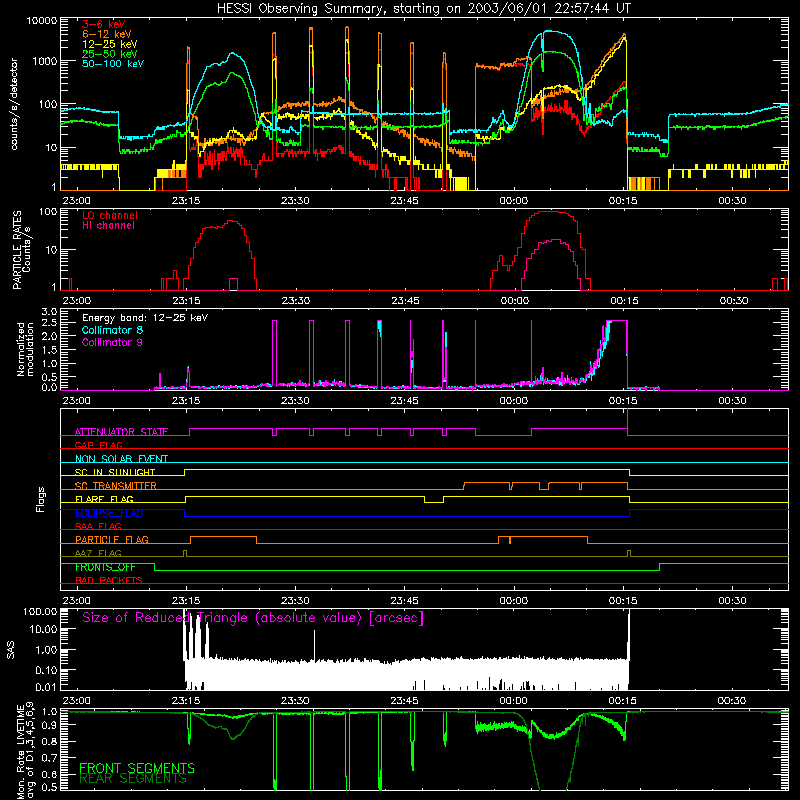Click the BAD PACKETS flag label
The width and height of the screenshot is (800, 800).
coord(109,580)
